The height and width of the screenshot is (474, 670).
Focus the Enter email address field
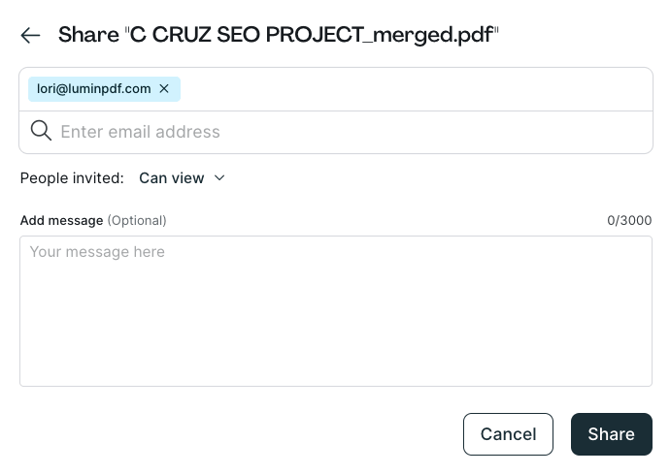point(300,132)
